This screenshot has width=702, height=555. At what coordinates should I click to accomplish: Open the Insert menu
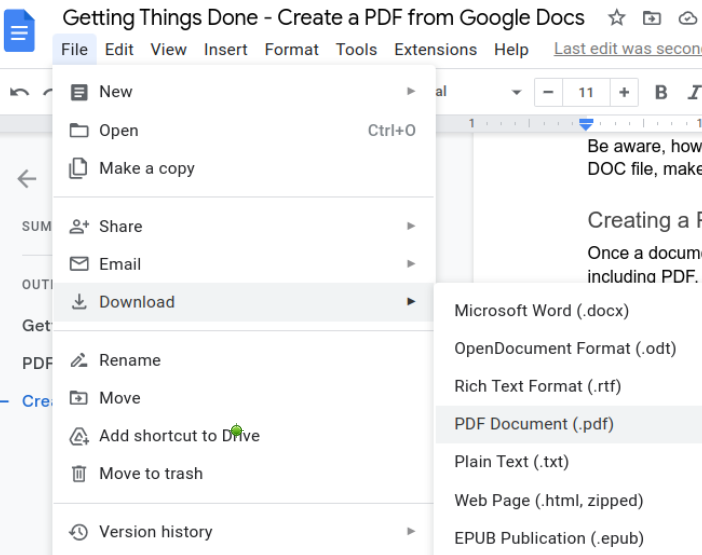(225, 49)
